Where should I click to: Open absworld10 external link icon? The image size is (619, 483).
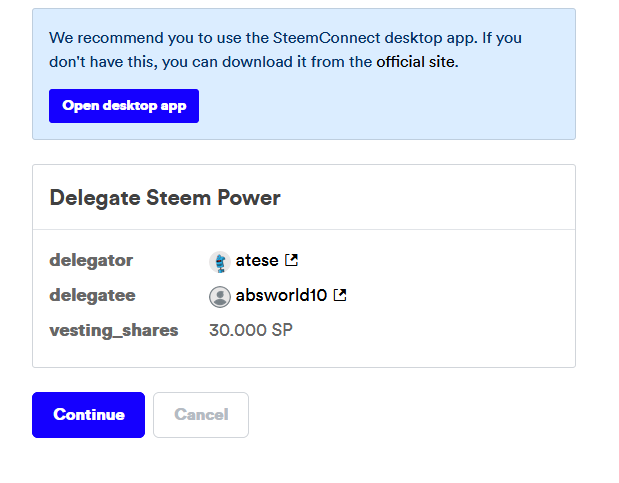click(340, 295)
